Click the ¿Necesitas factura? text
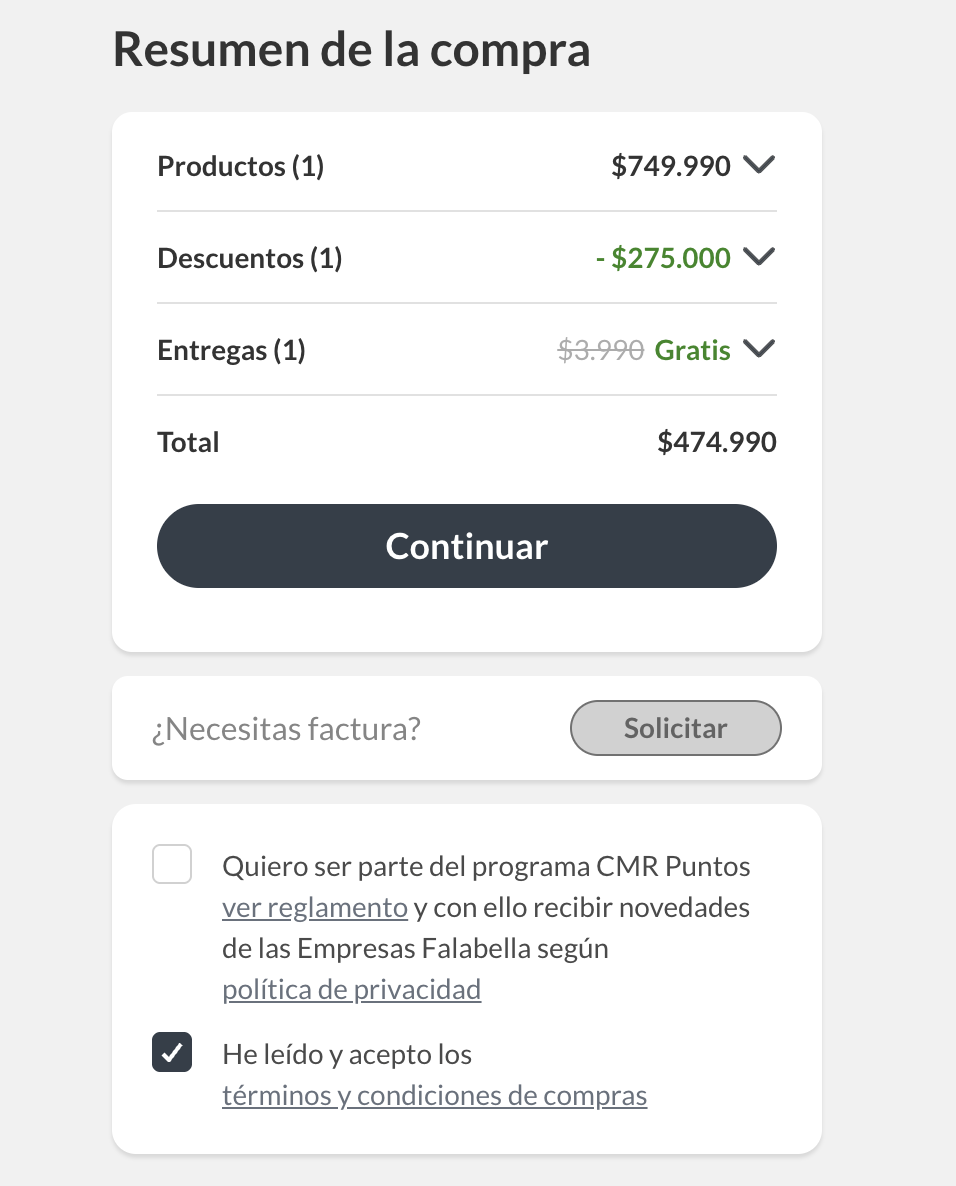 pos(286,729)
